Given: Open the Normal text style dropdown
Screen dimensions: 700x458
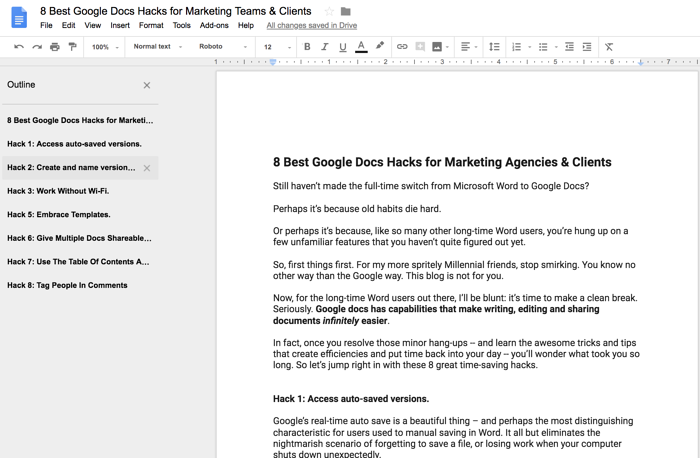Looking at the screenshot, I should pyautogui.click(x=158, y=46).
